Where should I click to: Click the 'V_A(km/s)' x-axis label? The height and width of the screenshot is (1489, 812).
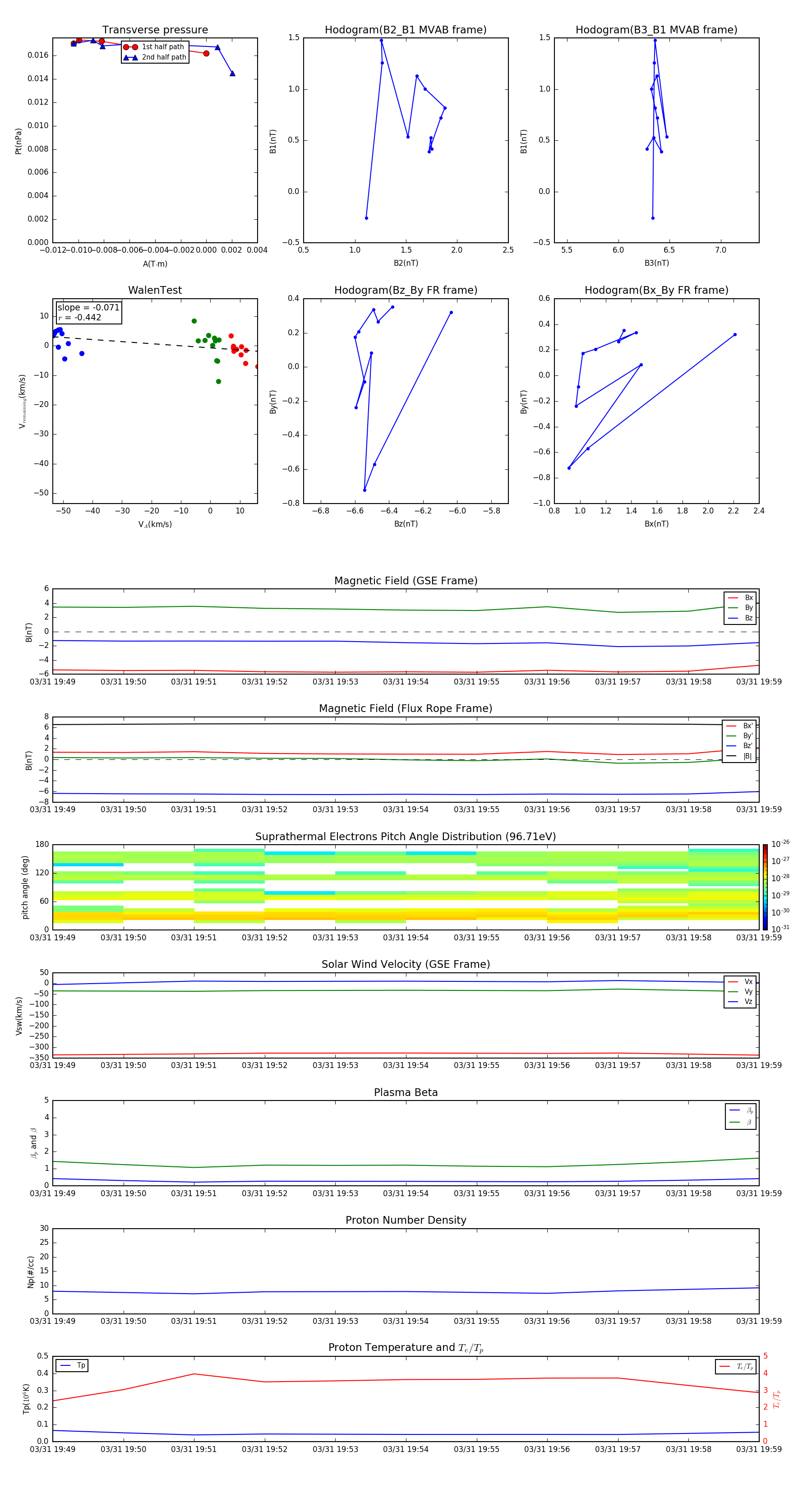[155, 524]
